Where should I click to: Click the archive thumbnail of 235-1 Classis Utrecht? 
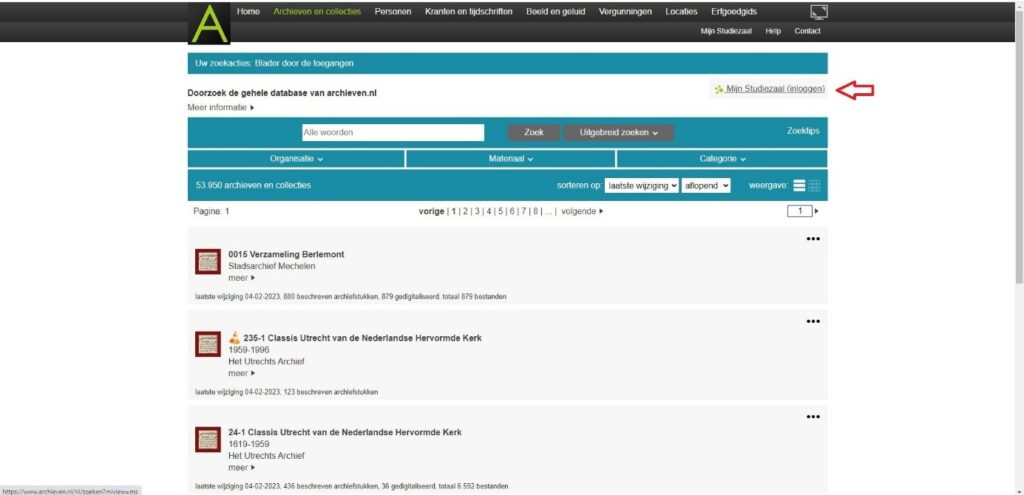[x=208, y=343]
